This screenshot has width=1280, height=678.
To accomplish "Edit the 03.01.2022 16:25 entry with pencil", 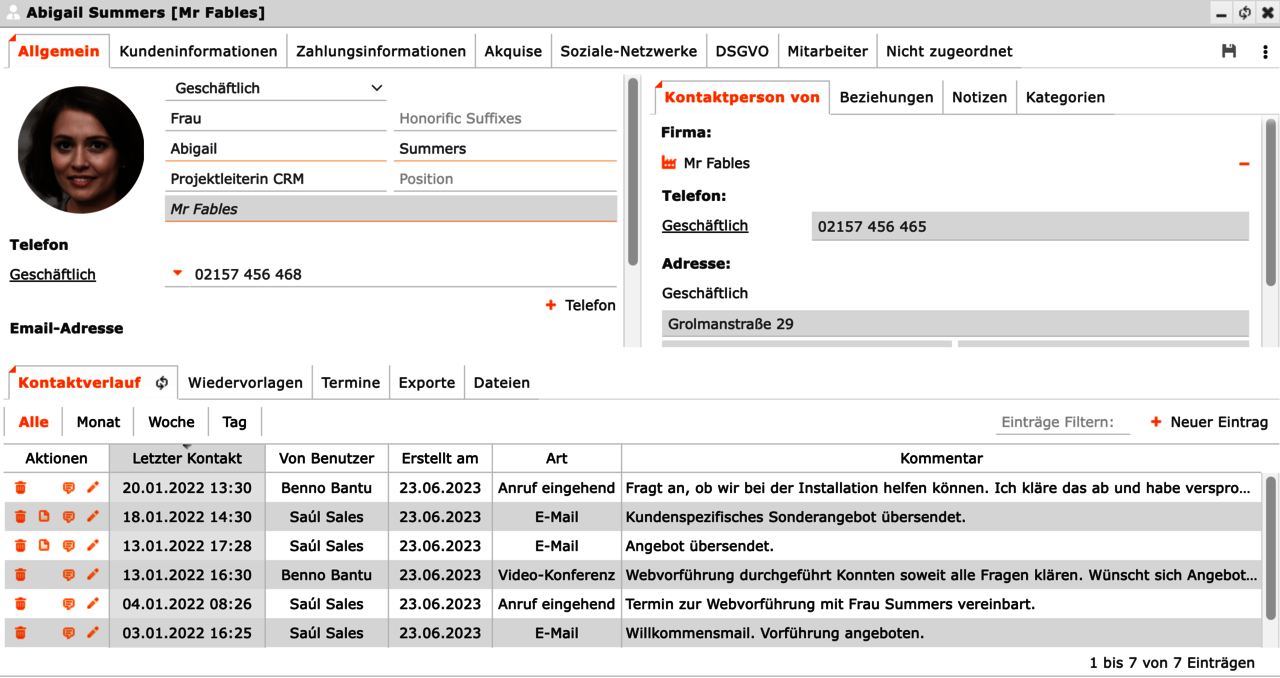I will 93,633.
